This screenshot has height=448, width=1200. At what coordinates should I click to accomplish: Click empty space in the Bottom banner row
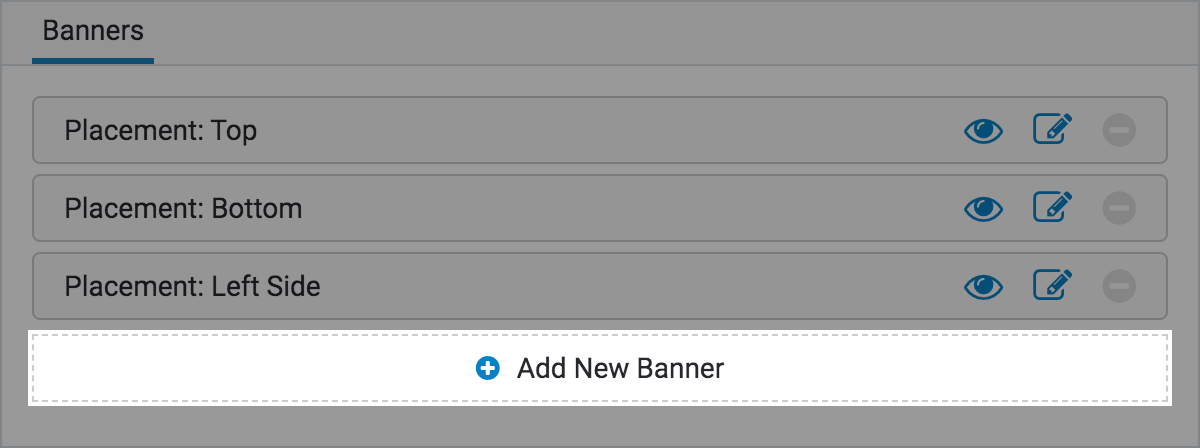click(600, 208)
